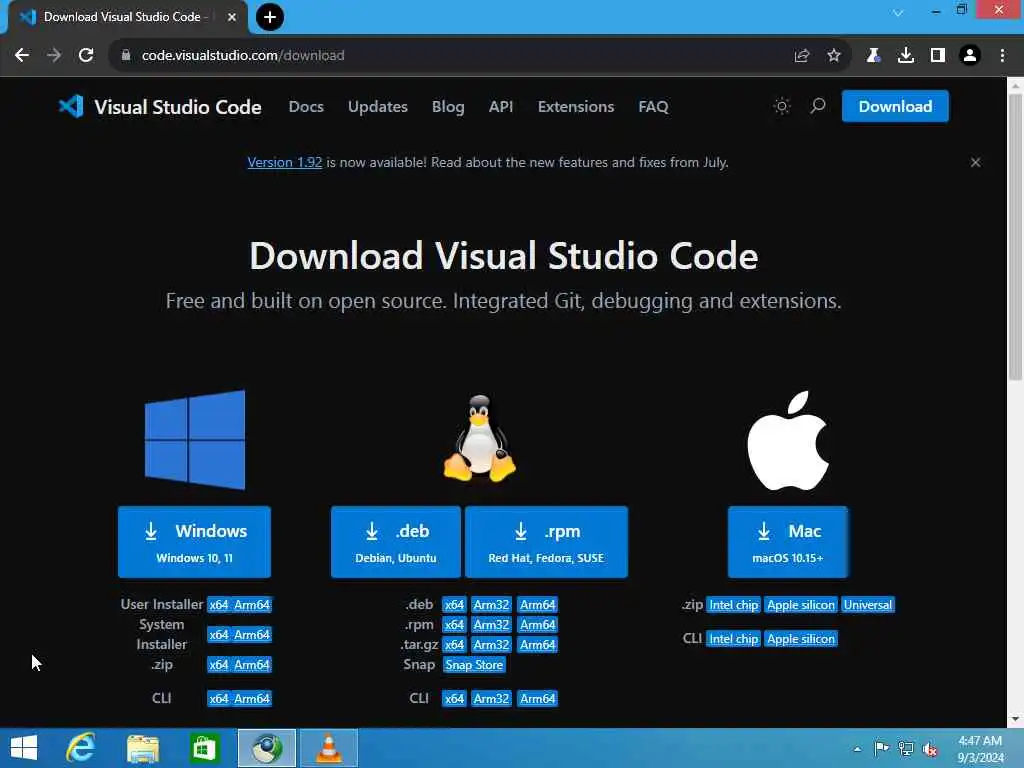
Task: Click the muted volume tray icon
Action: tap(930, 749)
